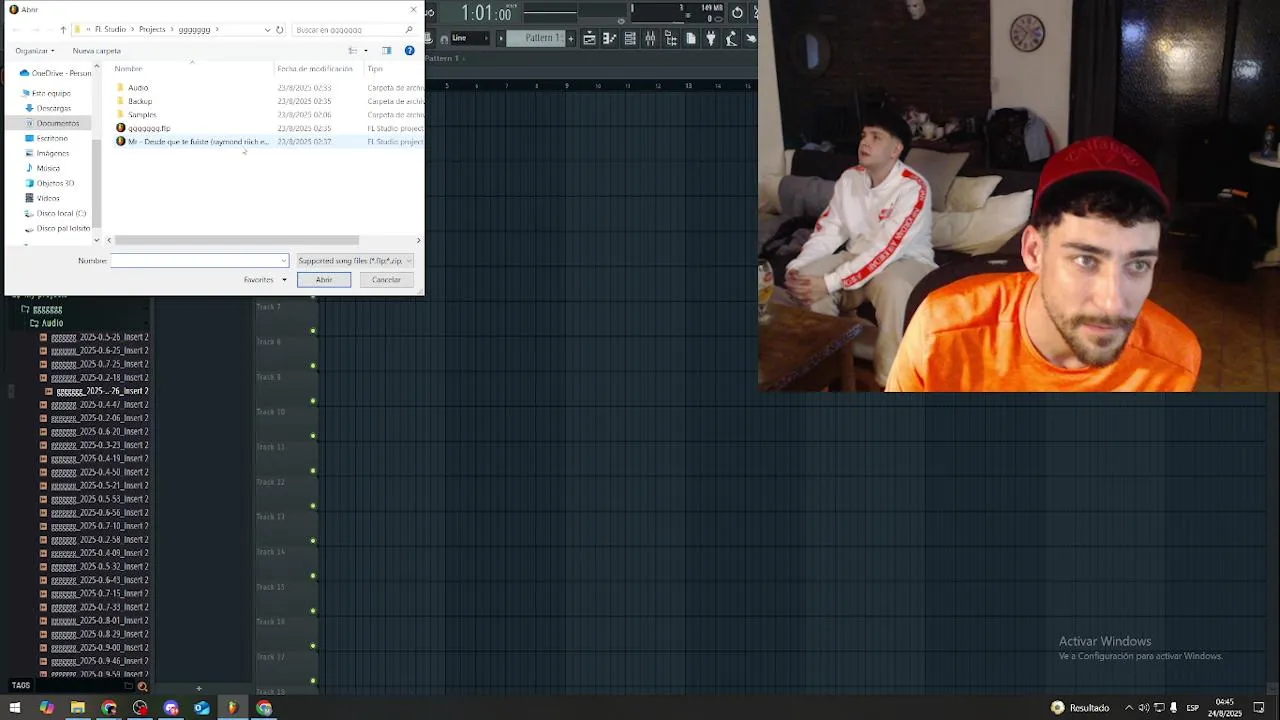
Task: Open the Piano roll toolbar icon
Action: 609,39
